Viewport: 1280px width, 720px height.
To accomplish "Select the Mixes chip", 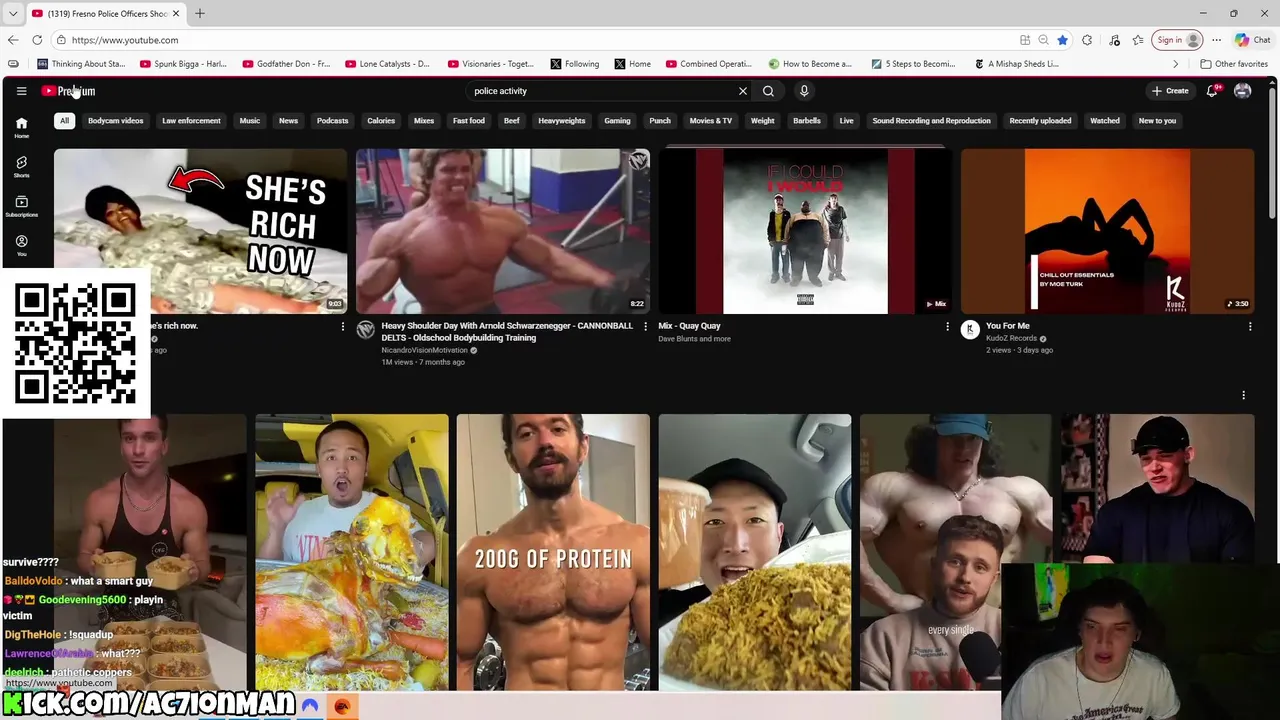I will point(424,121).
